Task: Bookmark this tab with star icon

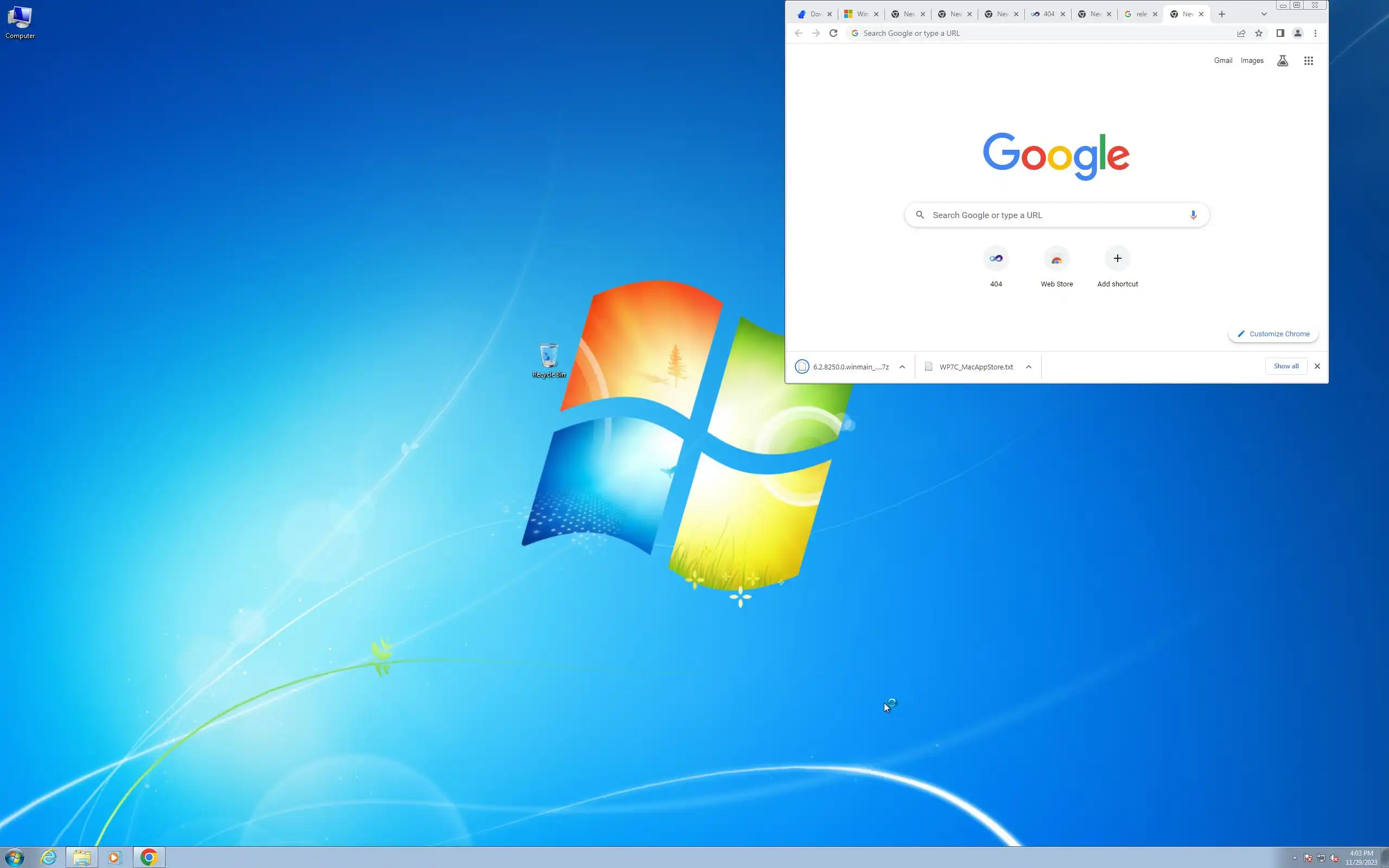Action: [x=1259, y=33]
